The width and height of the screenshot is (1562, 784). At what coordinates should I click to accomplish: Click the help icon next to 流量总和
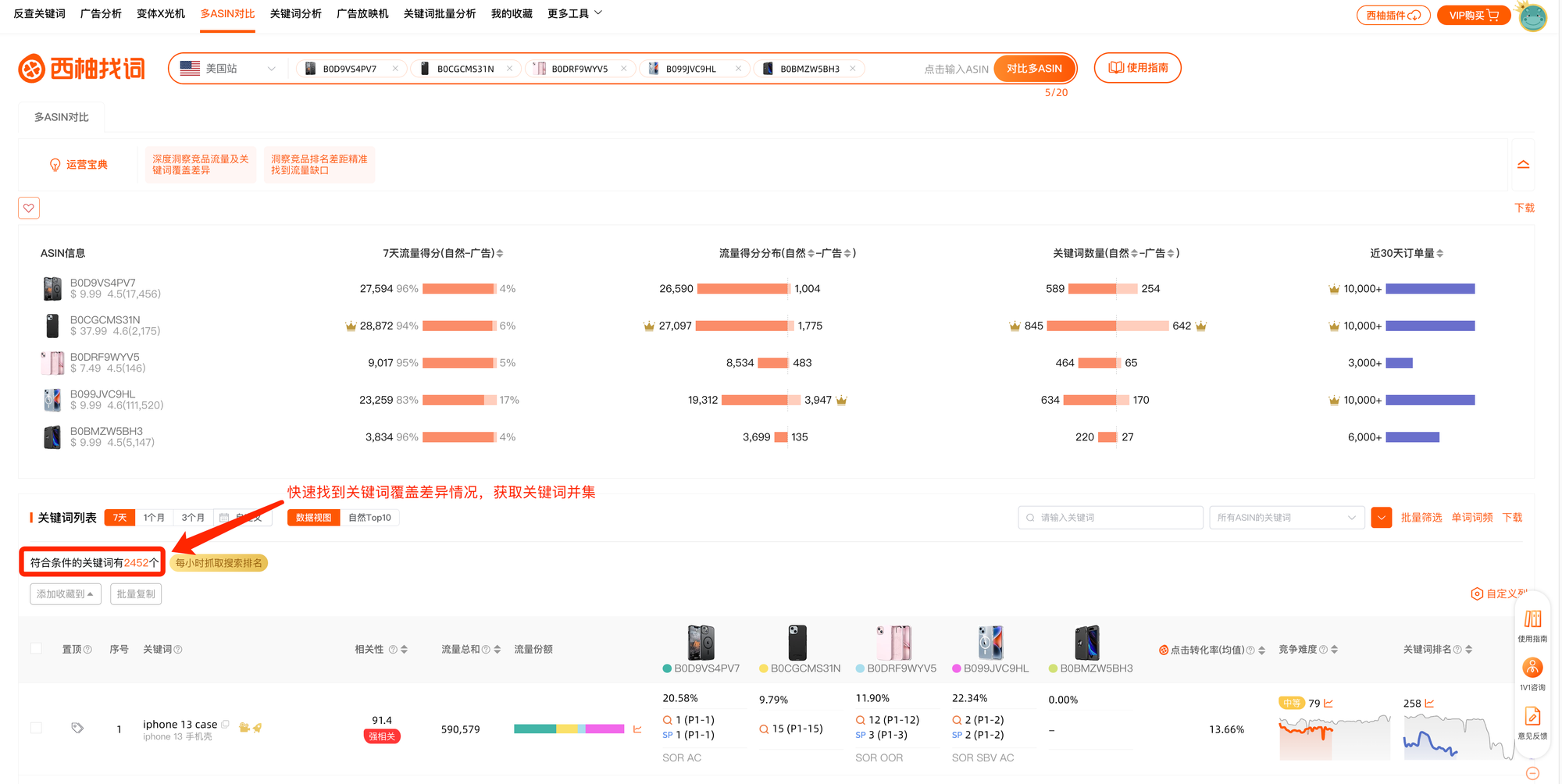click(486, 650)
